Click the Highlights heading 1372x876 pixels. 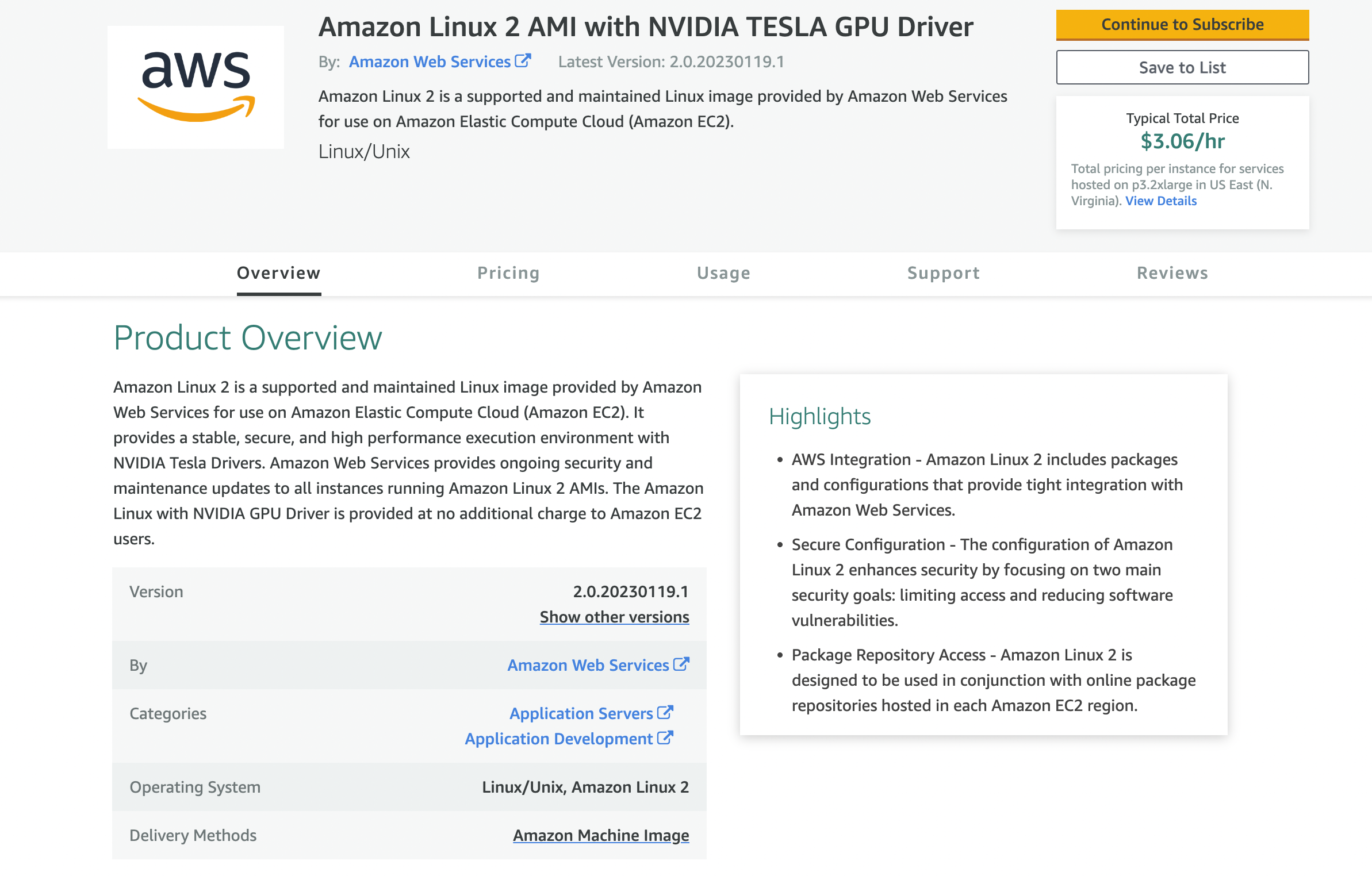click(820, 416)
